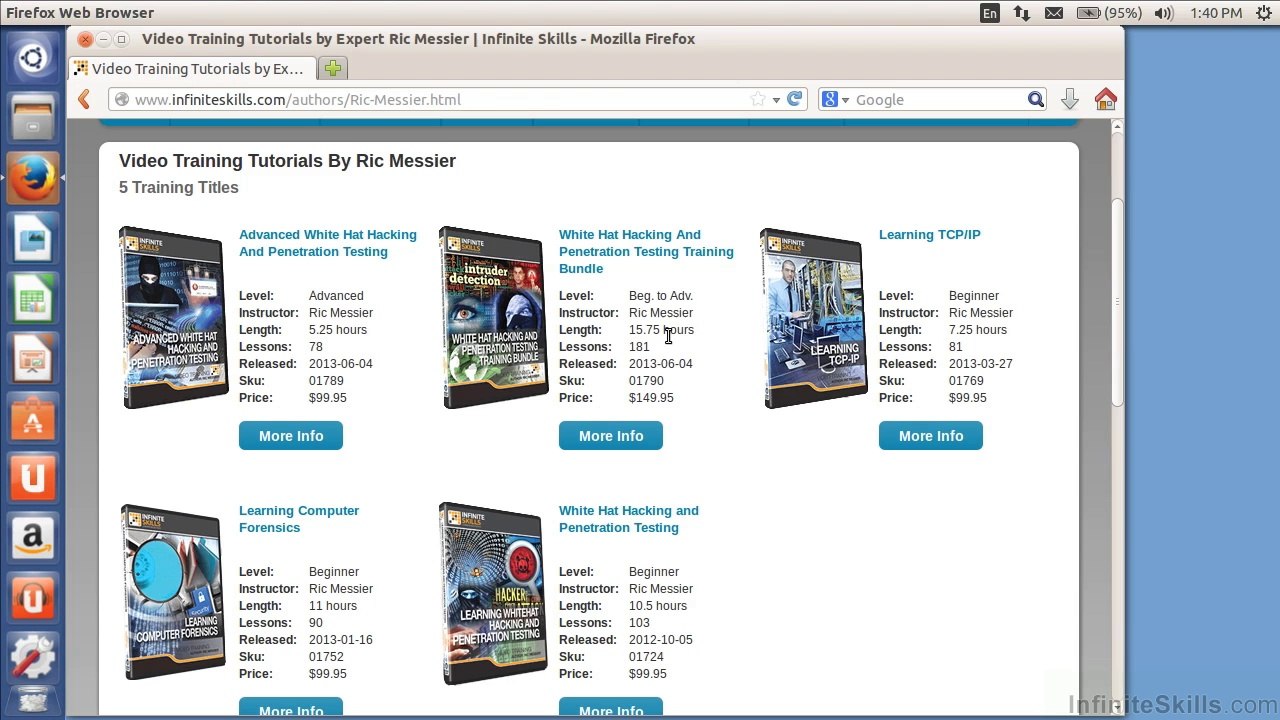Viewport: 1280px width, 720px height.
Task: Open the 1:40 PM clock menu
Action: coord(1216,13)
